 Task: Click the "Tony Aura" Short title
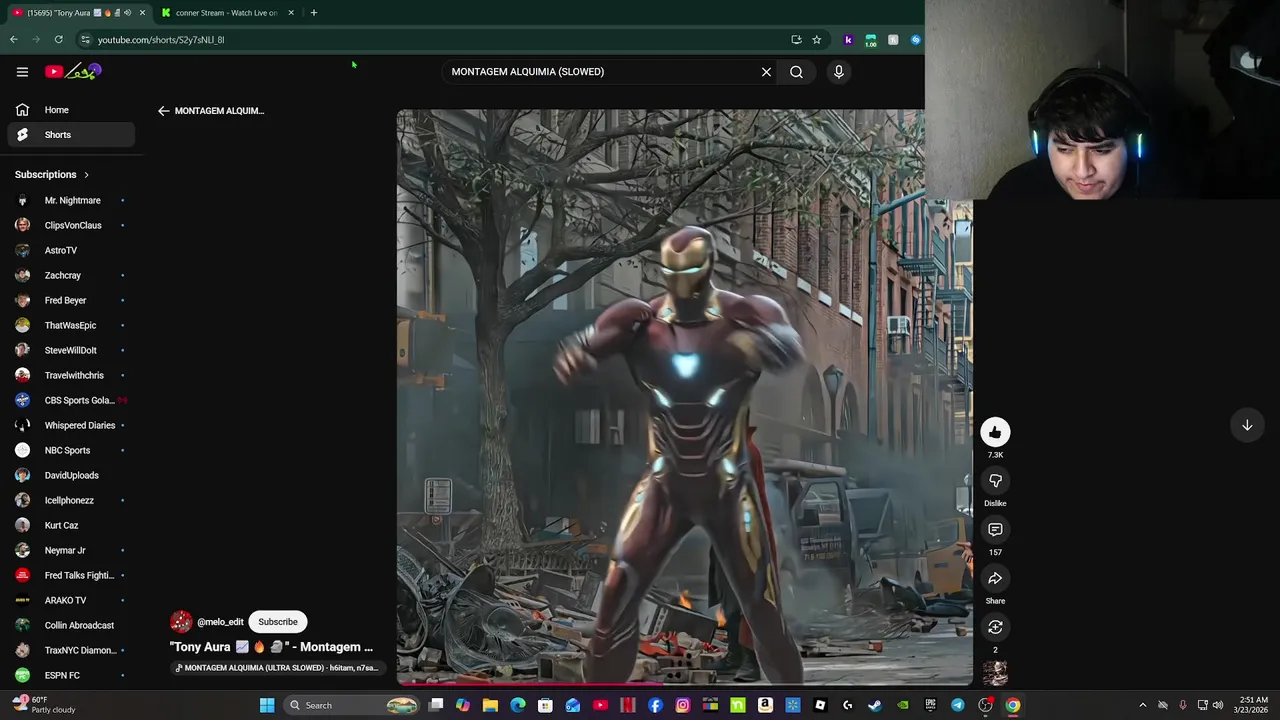tap(271, 647)
